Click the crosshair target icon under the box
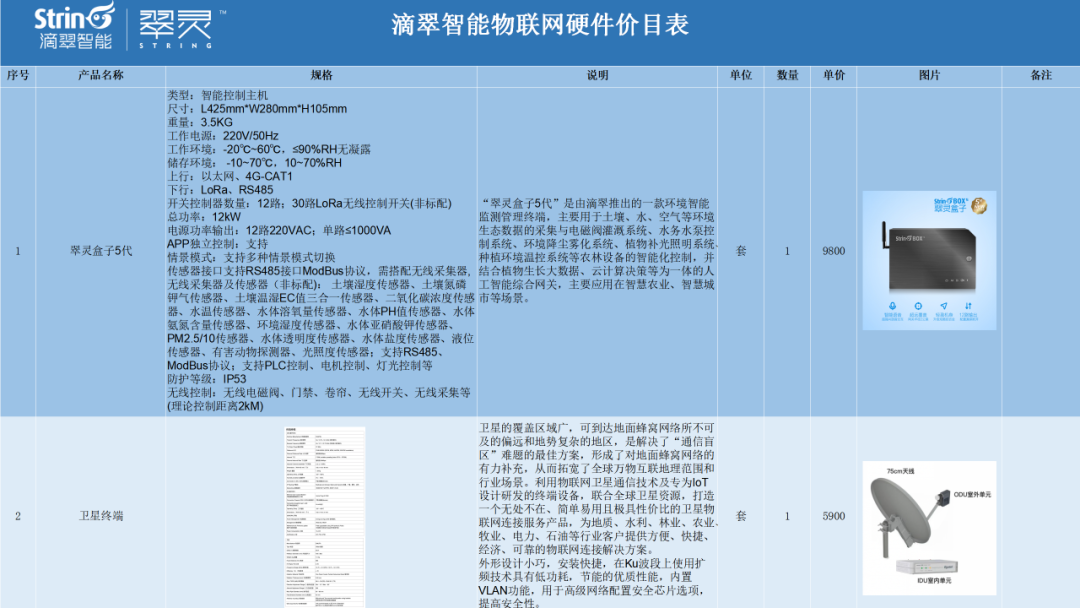 pos(917,306)
